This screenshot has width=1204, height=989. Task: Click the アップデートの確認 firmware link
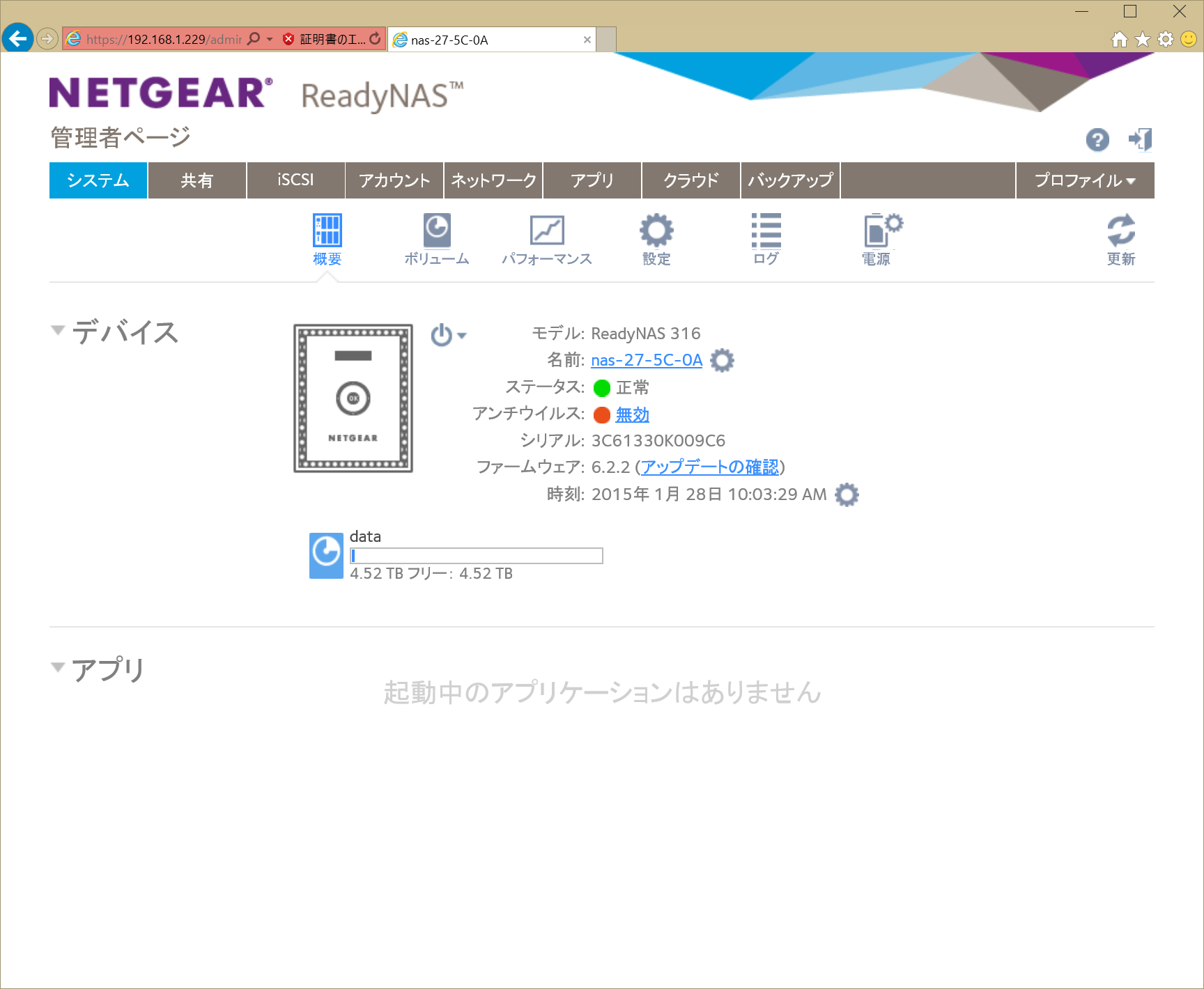tap(709, 467)
